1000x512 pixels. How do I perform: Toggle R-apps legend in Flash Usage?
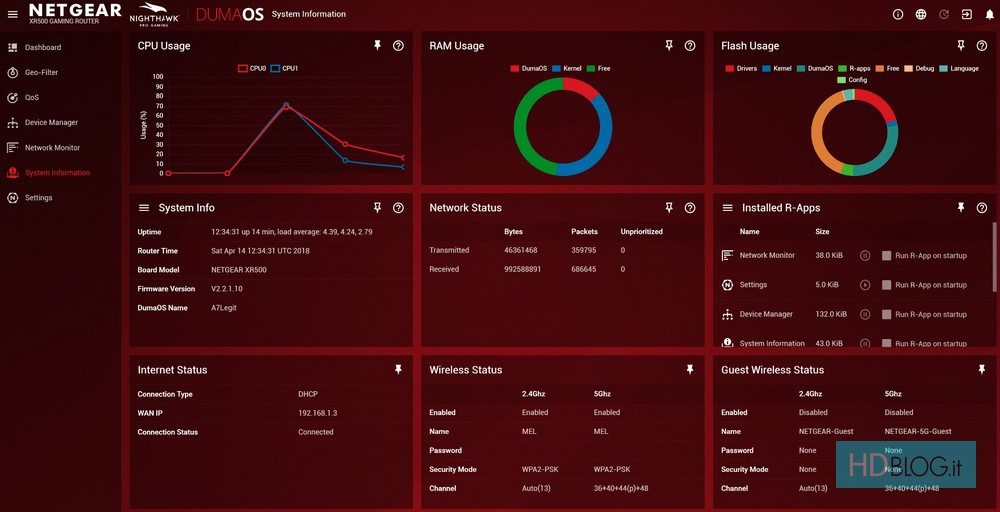click(x=855, y=68)
